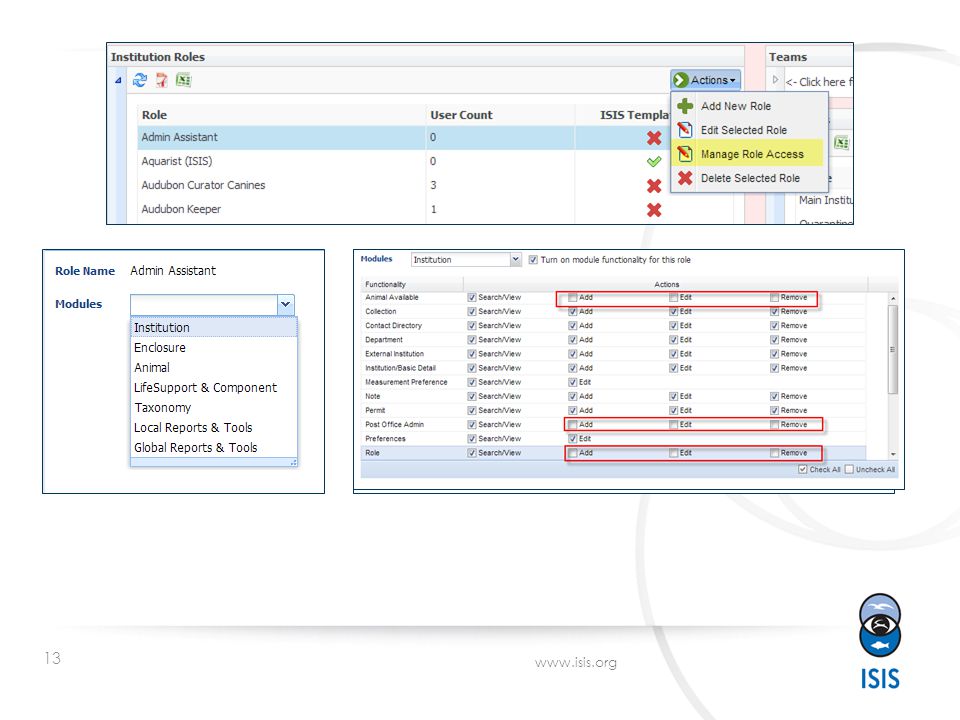This screenshot has height=720, width=960.
Task: Pick LifeSupport & Component from Modules list
Action: (x=214, y=388)
